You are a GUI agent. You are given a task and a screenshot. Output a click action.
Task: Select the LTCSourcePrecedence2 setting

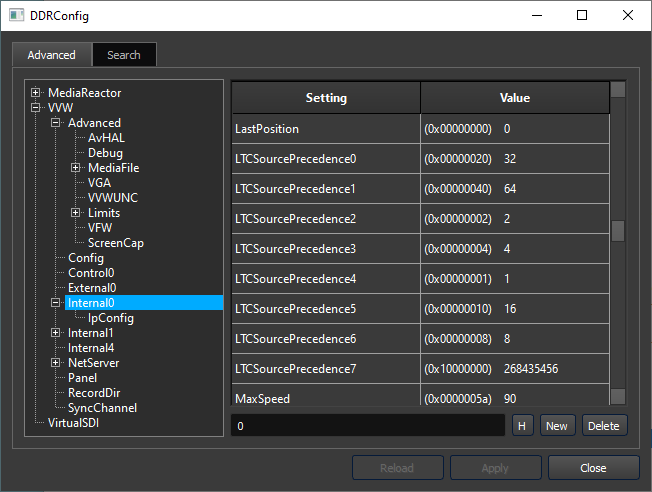[326, 219]
